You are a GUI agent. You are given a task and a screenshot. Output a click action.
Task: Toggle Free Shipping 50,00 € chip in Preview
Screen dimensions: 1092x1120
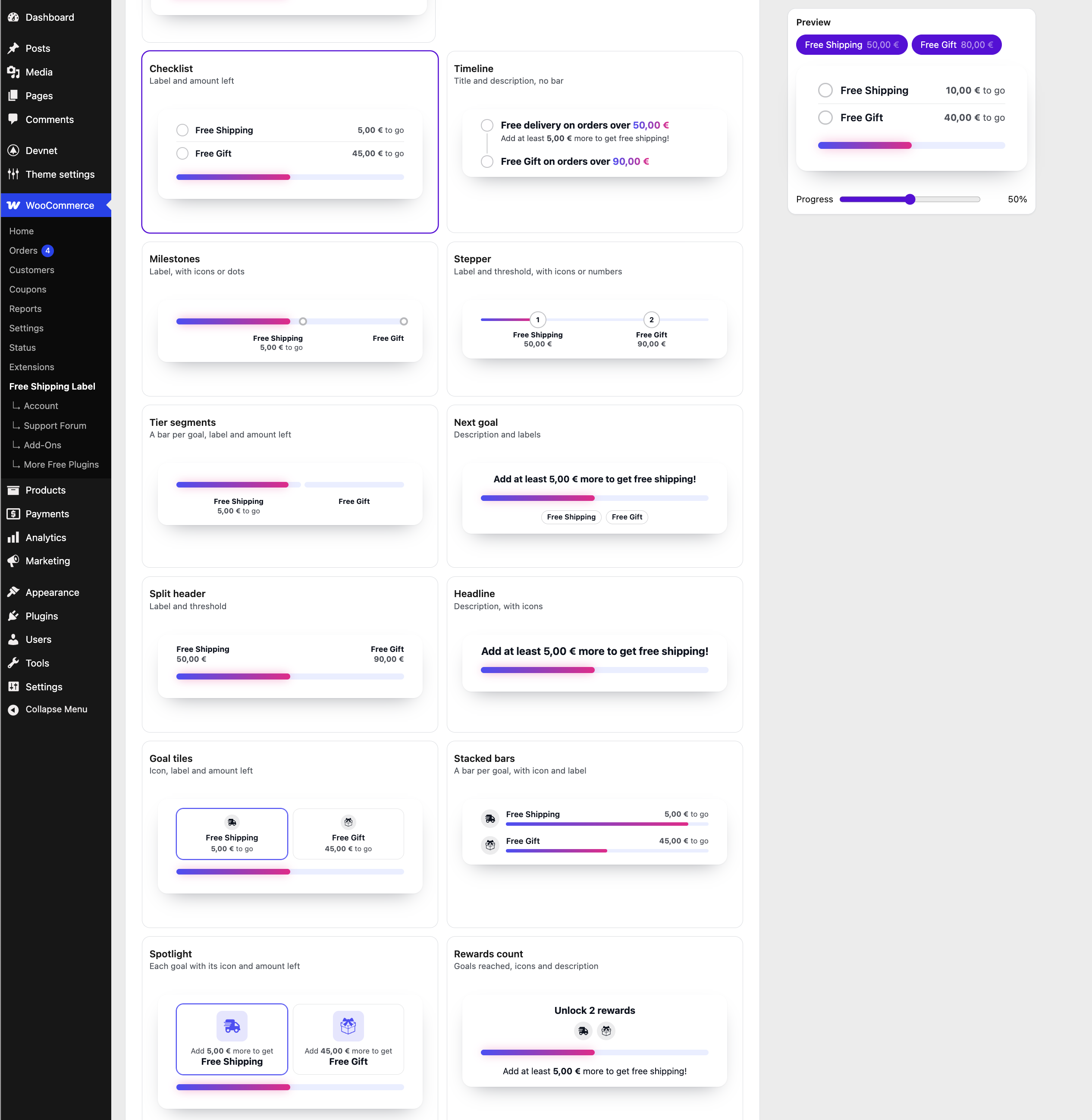(851, 45)
